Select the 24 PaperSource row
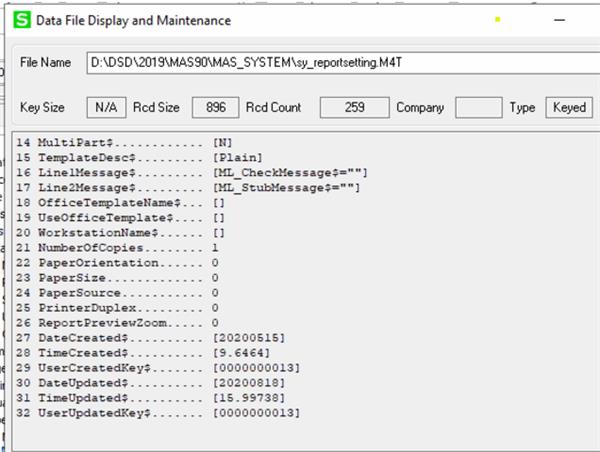The image size is (600, 452). pyautogui.click(x=117, y=293)
